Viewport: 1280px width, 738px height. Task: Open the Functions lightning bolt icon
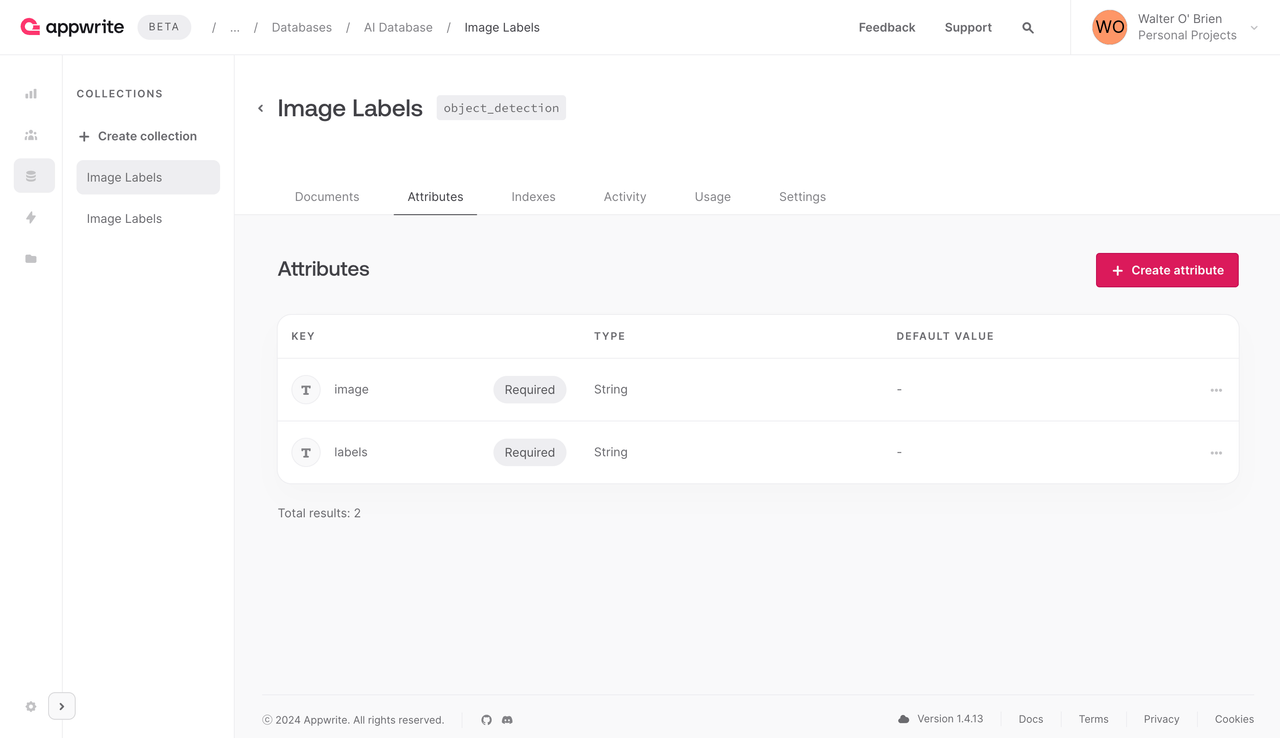31,217
